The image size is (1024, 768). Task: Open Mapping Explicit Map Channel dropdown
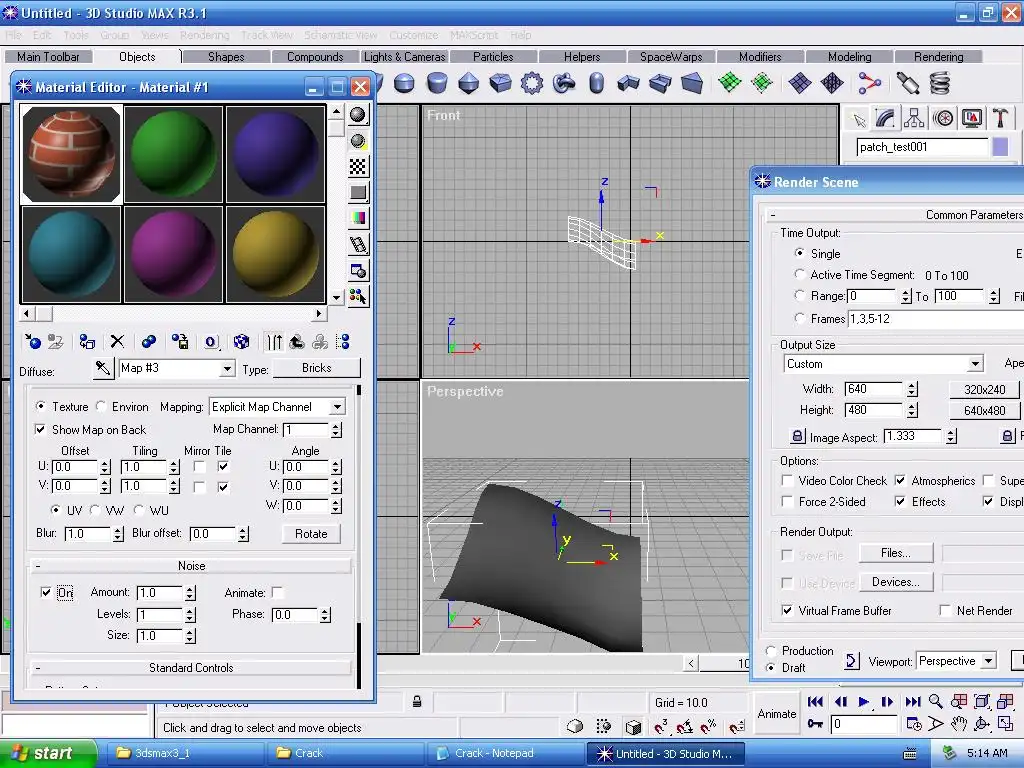click(x=337, y=407)
